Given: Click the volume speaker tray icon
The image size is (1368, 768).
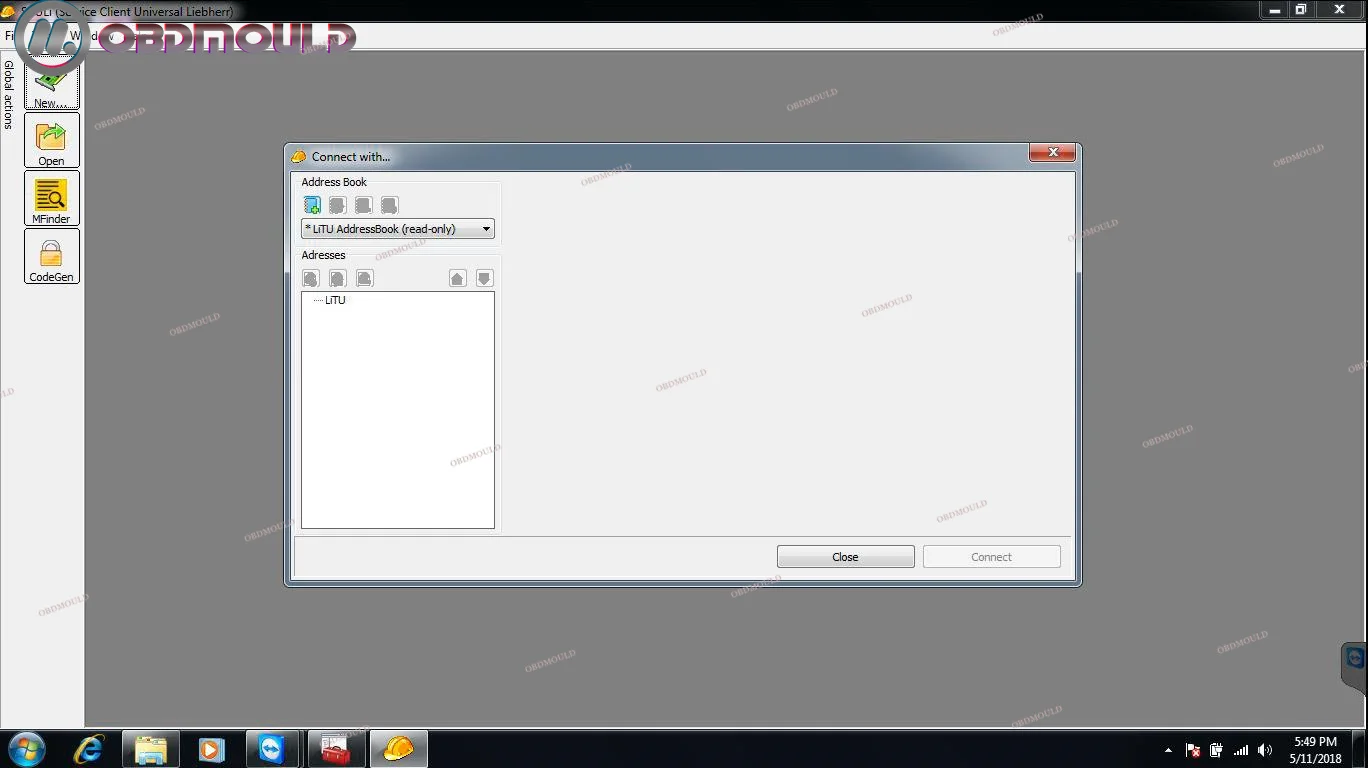Looking at the screenshot, I should coord(1265,750).
